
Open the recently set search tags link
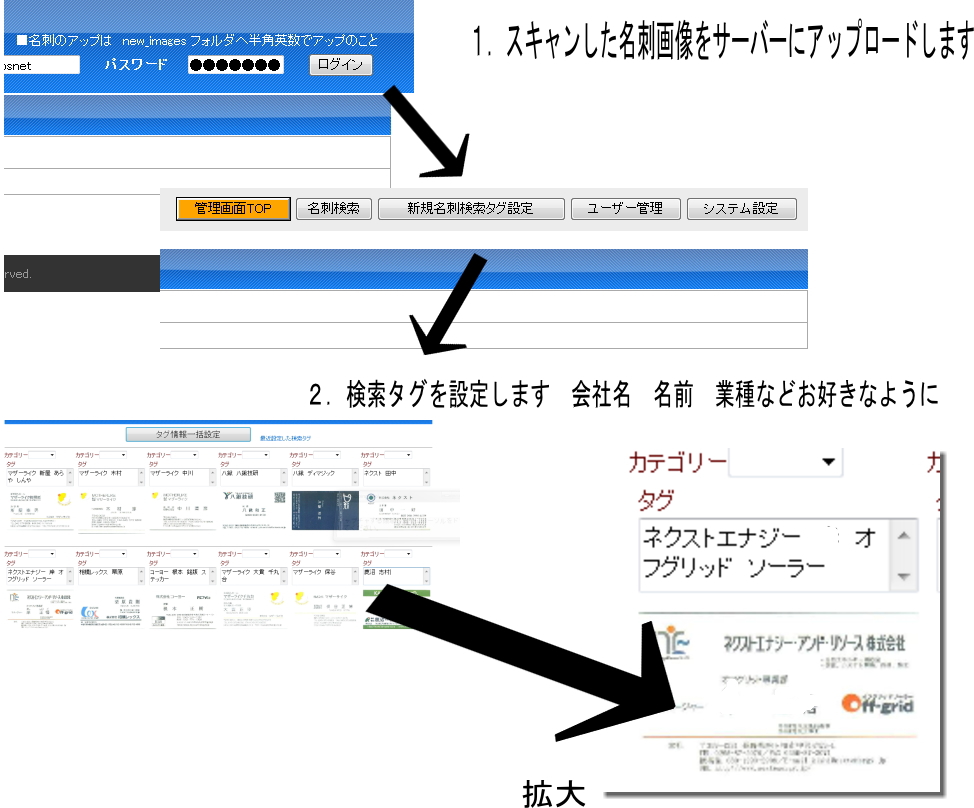point(285,438)
